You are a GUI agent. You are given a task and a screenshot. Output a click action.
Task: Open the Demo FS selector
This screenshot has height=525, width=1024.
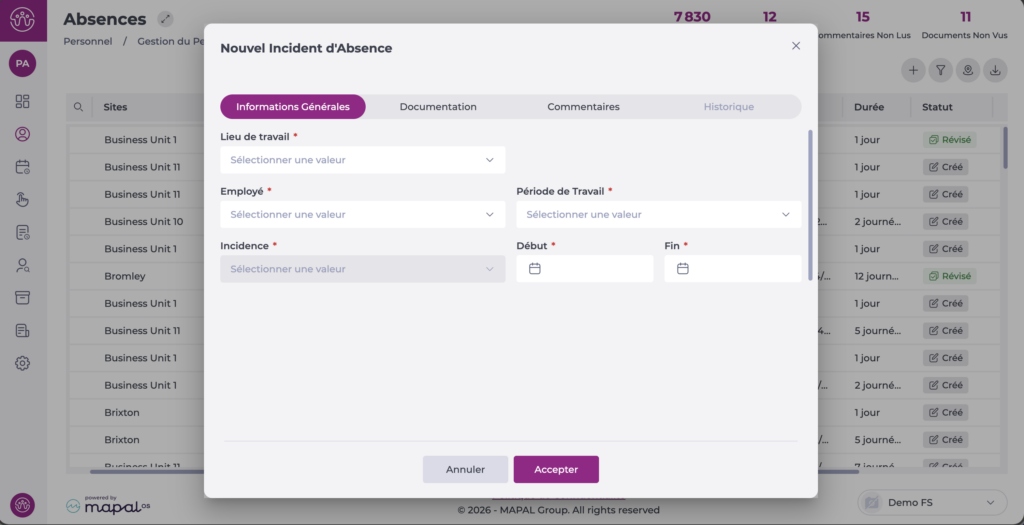pos(931,502)
